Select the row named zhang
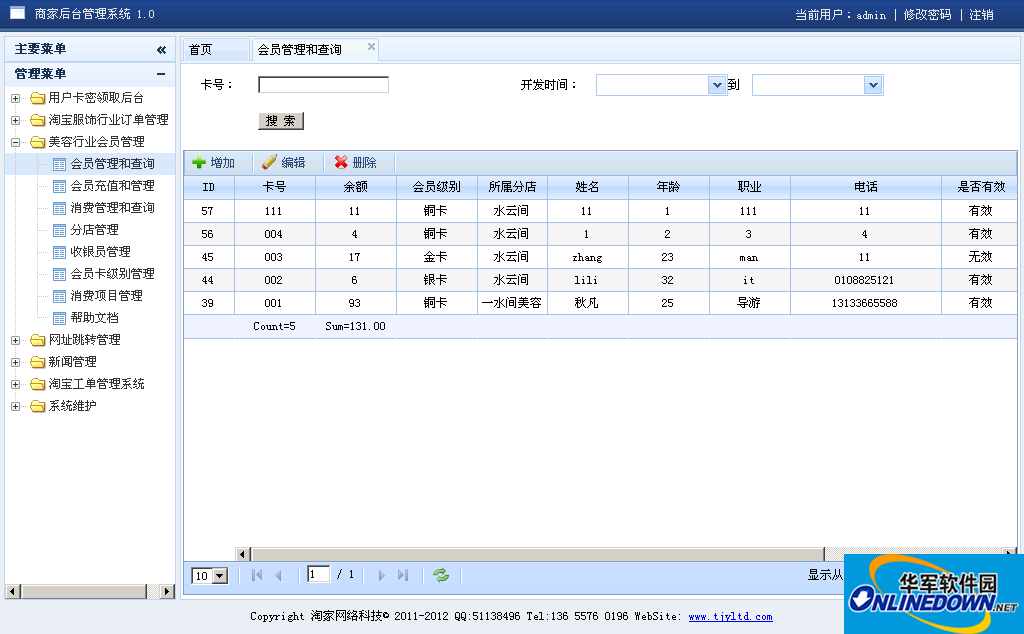Viewport: 1024px width, 634px height. point(600,257)
